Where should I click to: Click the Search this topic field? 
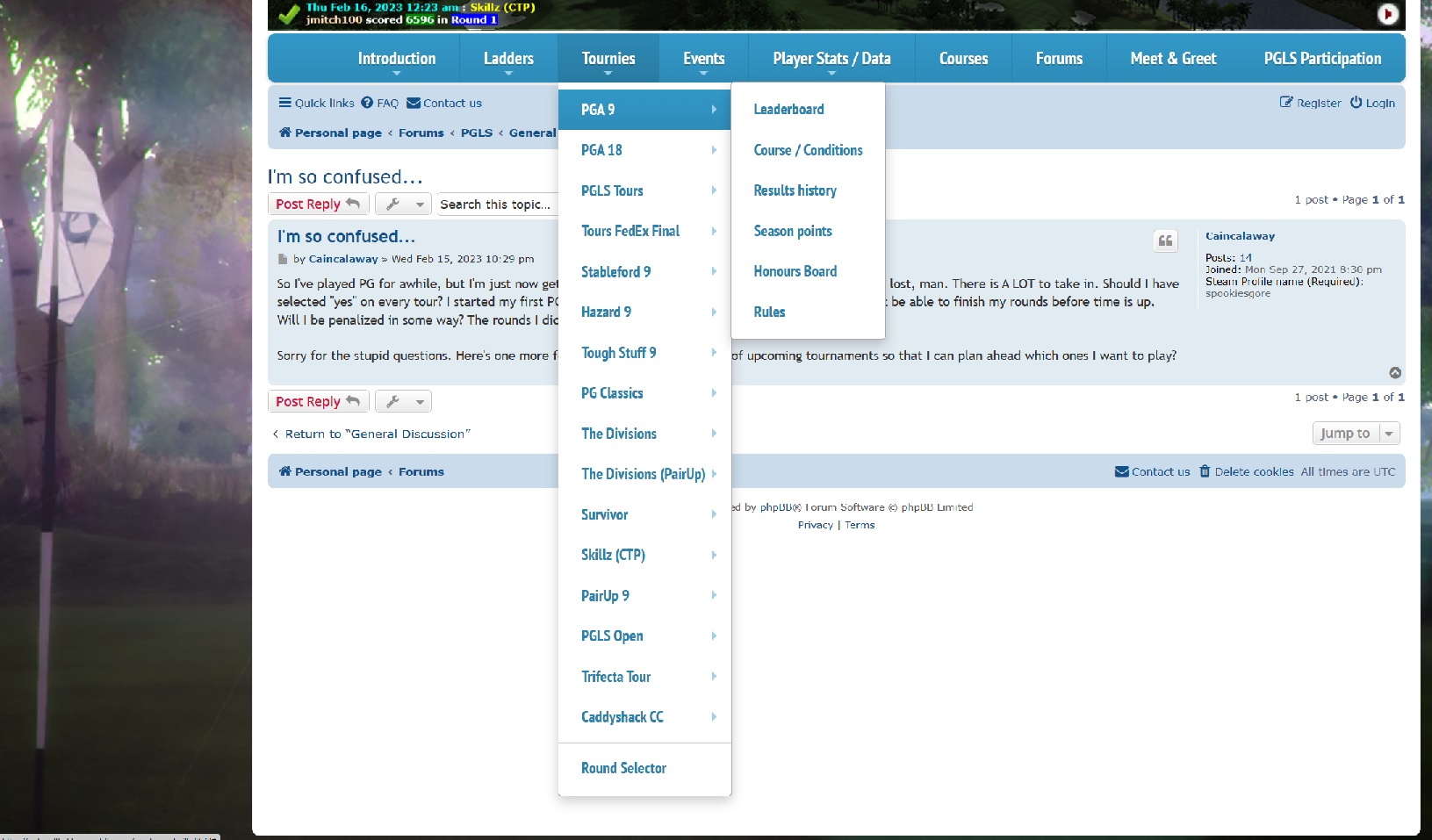[x=497, y=204]
